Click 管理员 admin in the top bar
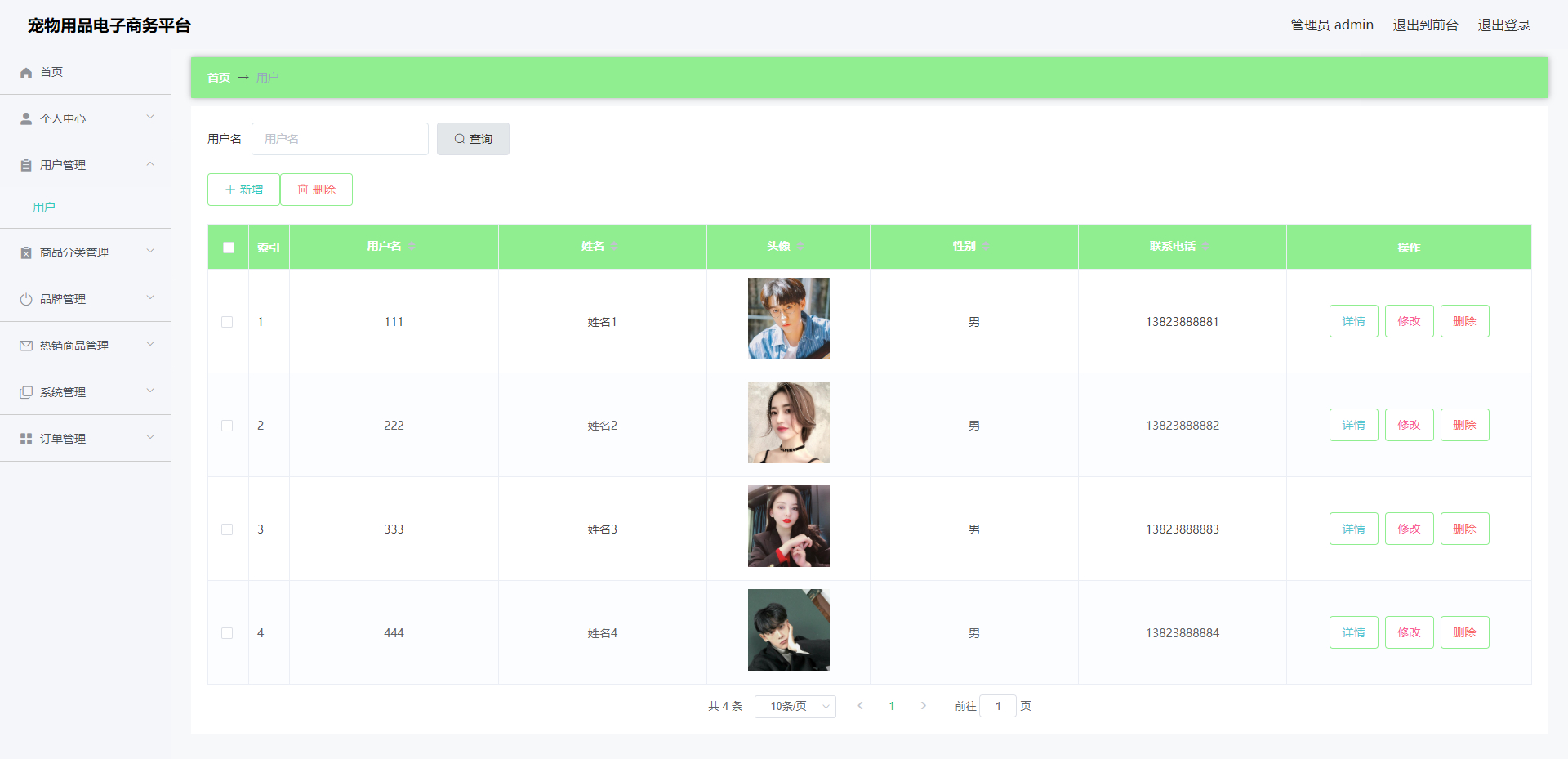This screenshot has height=759, width=1568. point(1332,25)
